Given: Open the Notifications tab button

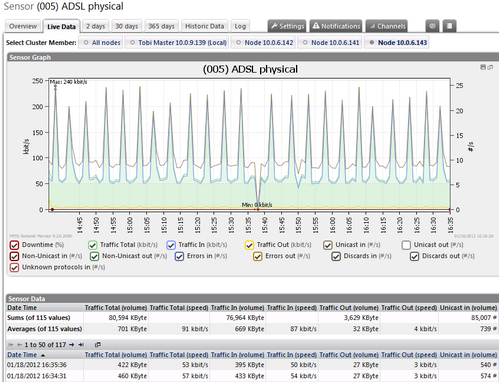Looking at the screenshot, I should click(x=336, y=26).
